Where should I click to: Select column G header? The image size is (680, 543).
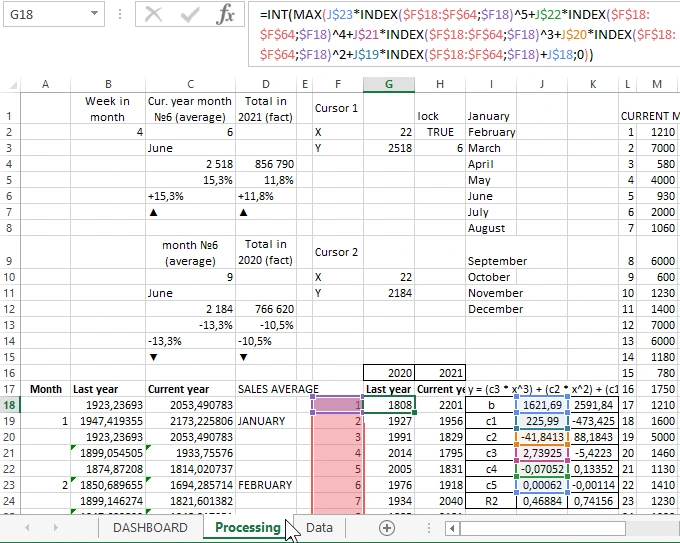pos(389,85)
